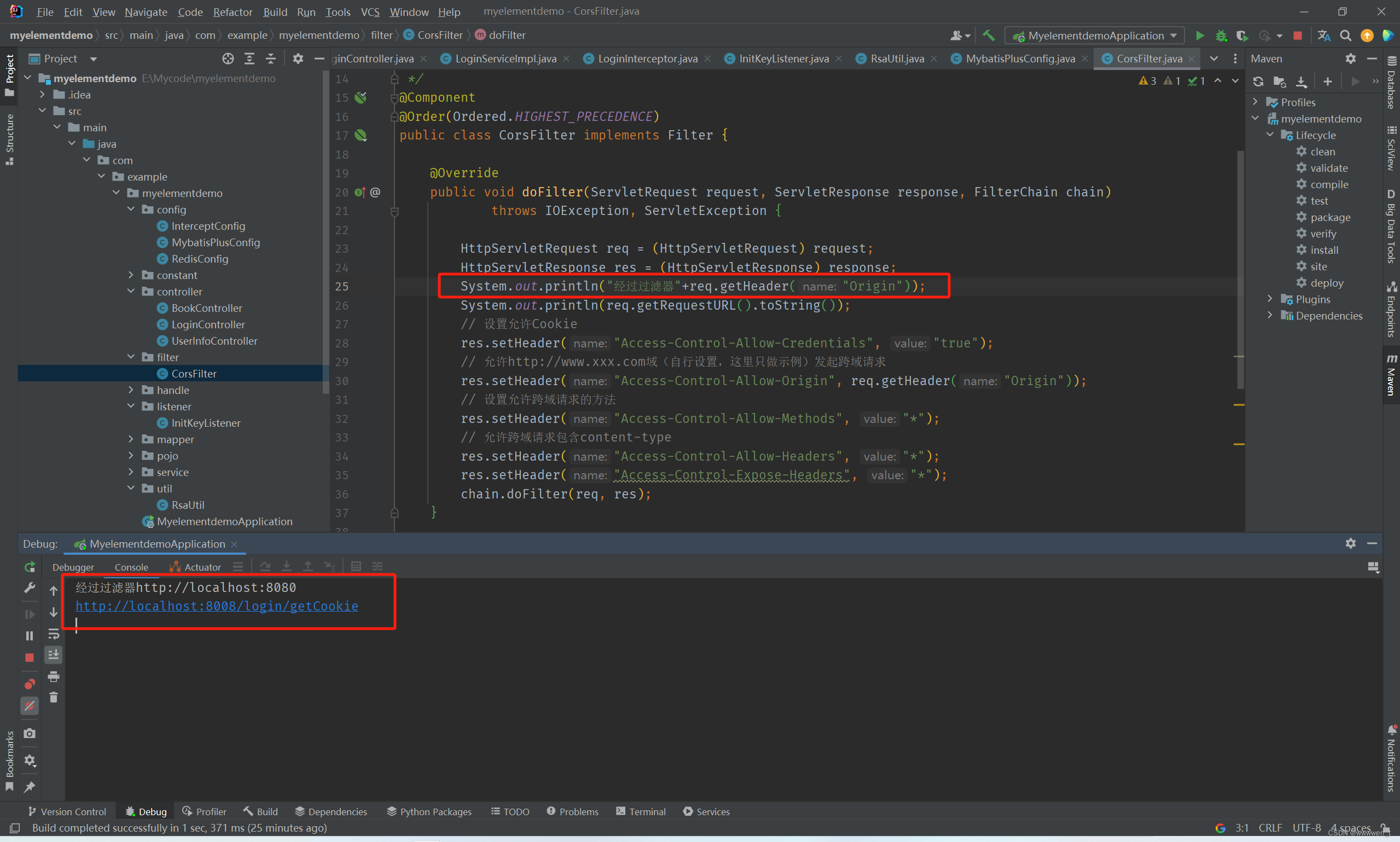Click the Search Everywhere magnifier icon
This screenshot has width=1400, height=842.
[1345, 36]
